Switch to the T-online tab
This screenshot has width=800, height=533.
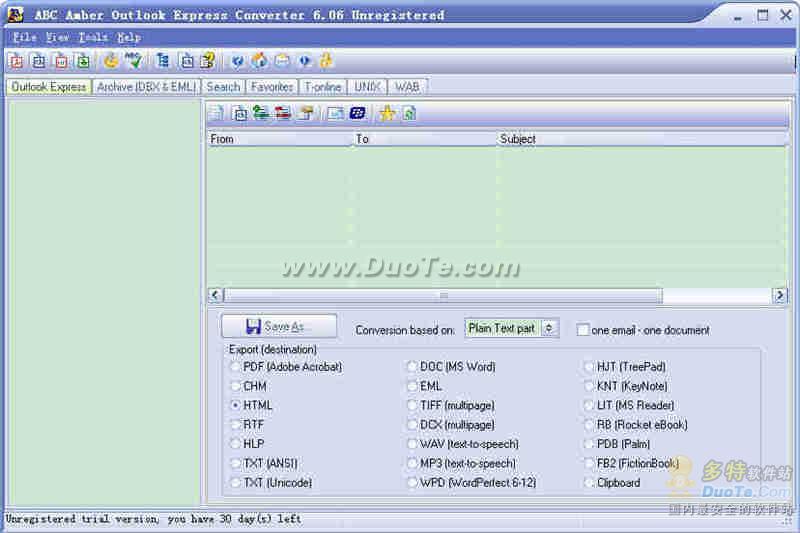click(x=323, y=87)
